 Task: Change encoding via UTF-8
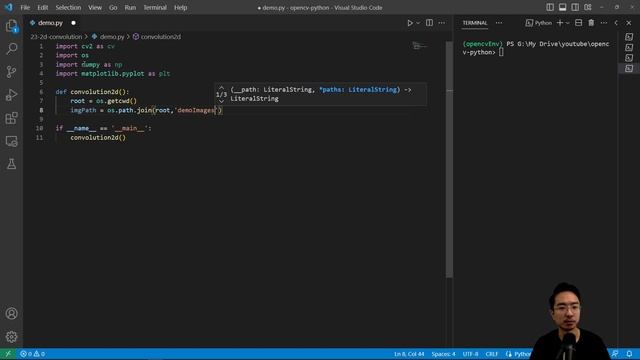click(x=470, y=354)
